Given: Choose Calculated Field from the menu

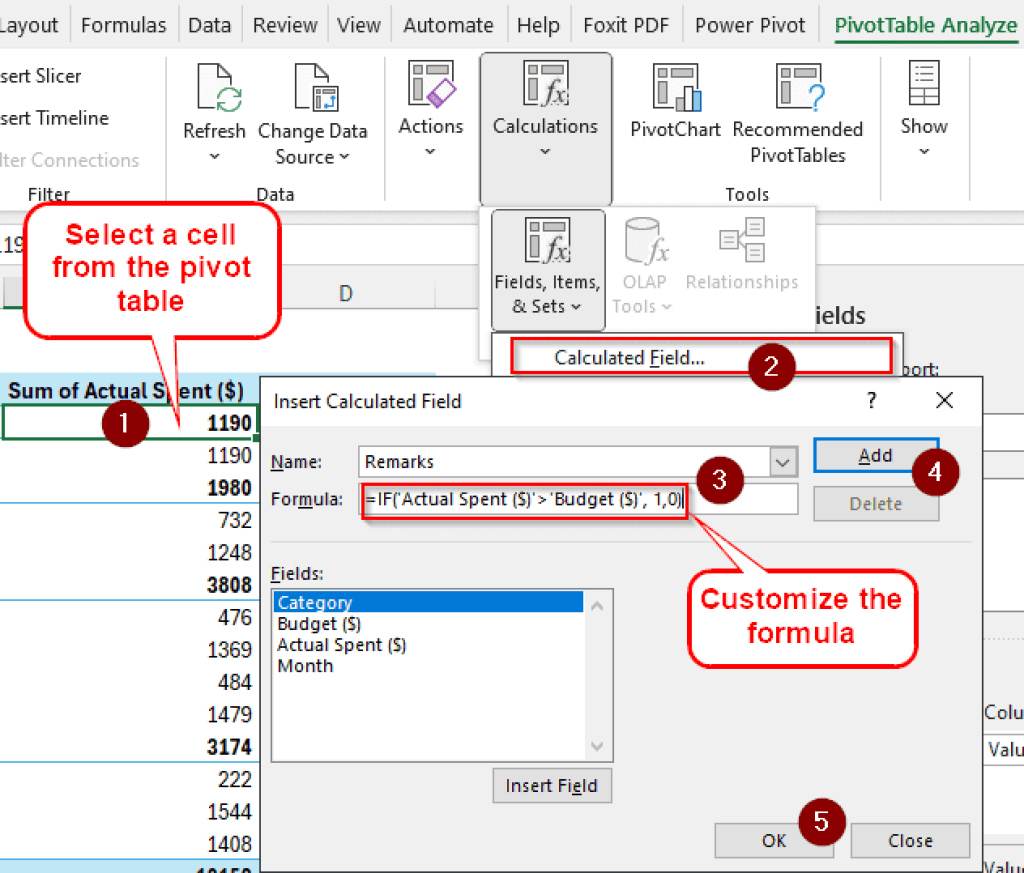Looking at the screenshot, I should click(x=628, y=357).
